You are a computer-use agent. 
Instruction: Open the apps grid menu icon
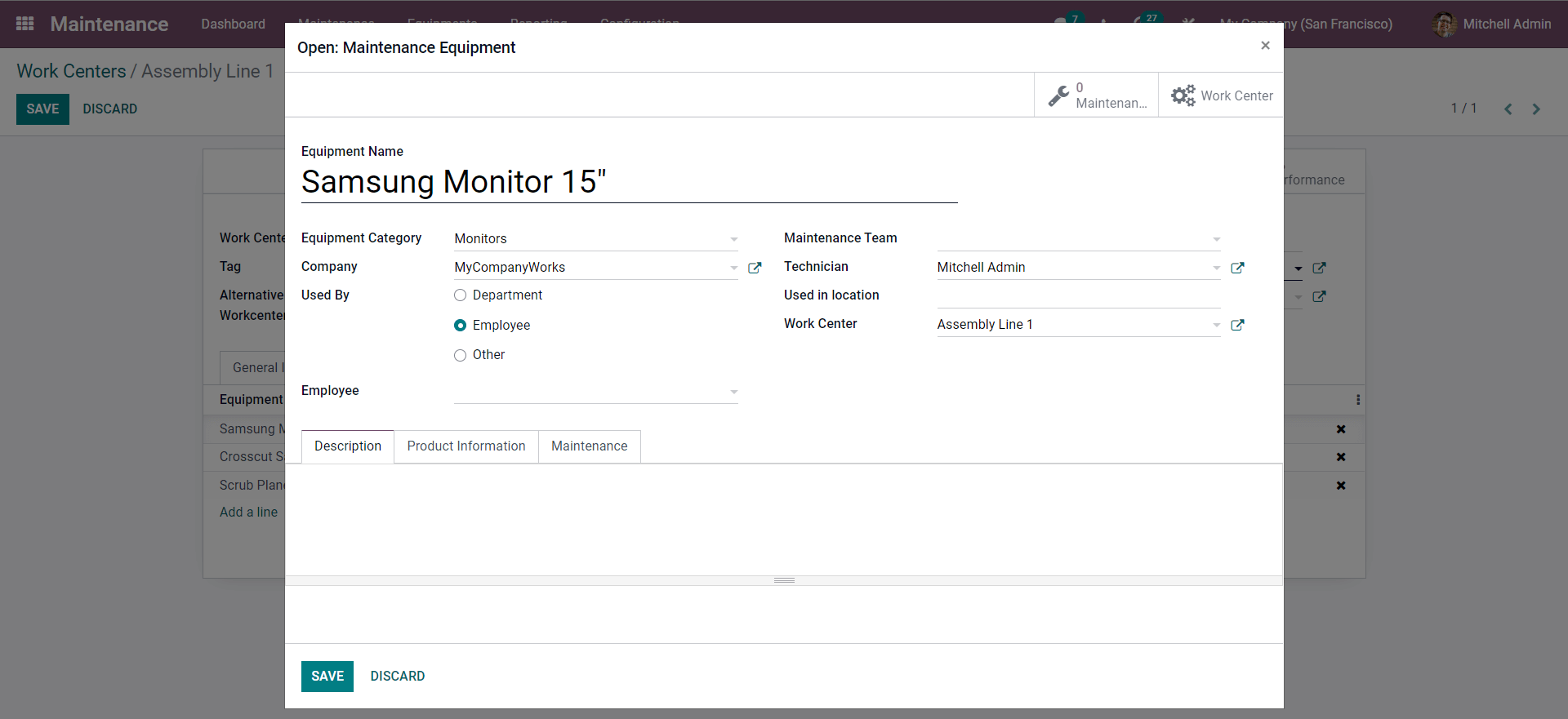[25, 24]
